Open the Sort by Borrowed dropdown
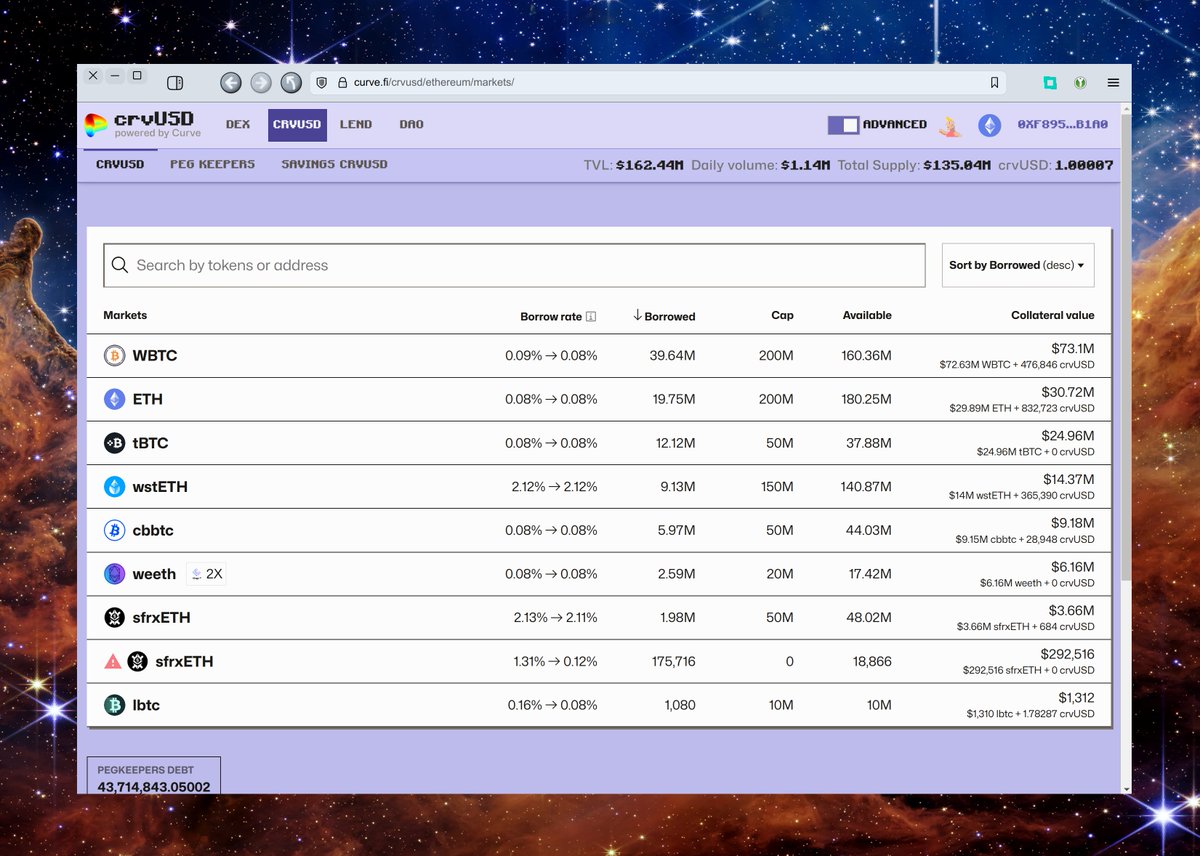 click(x=1018, y=265)
